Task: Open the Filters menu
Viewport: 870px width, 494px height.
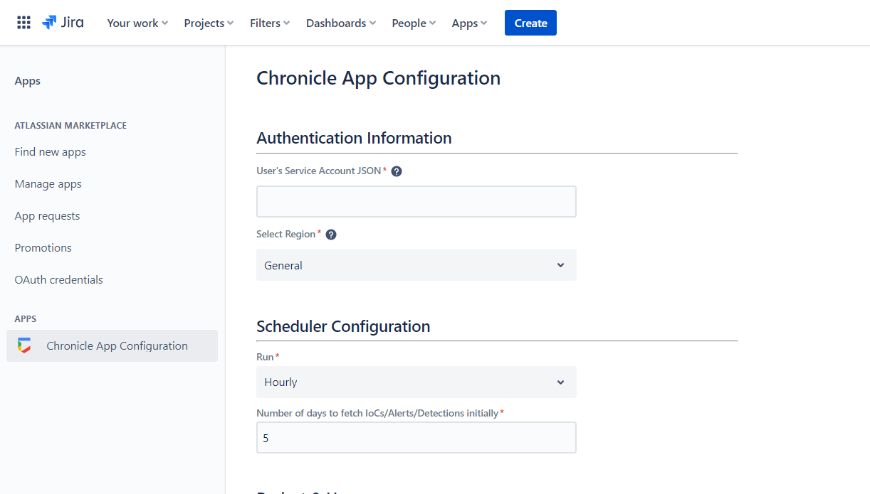Action: pyautogui.click(x=270, y=23)
